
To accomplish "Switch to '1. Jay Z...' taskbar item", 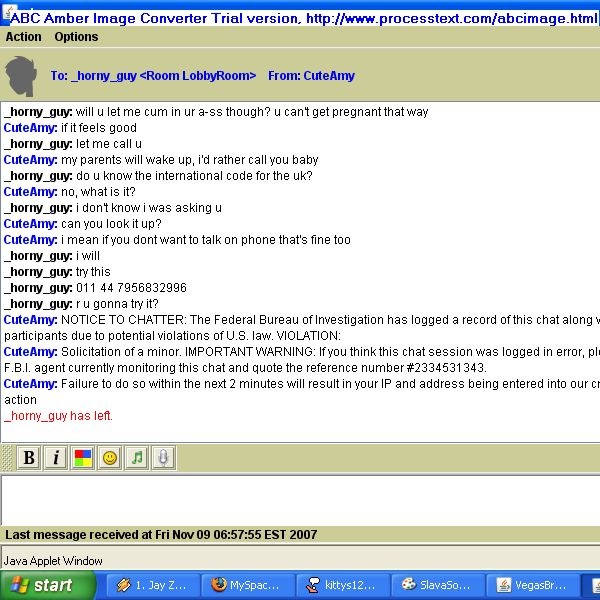I will (153, 585).
